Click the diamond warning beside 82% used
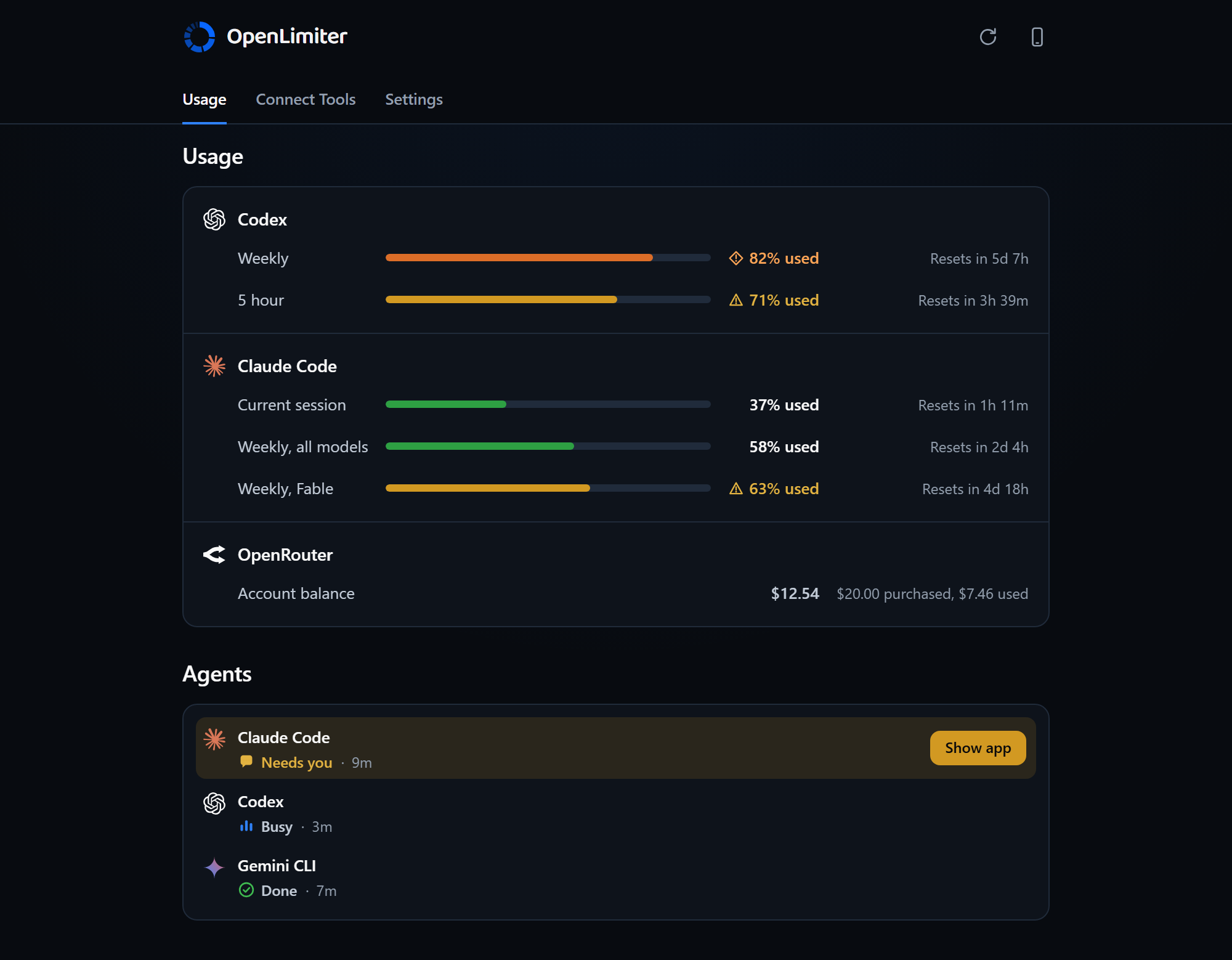The width and height of the screenshot is (1232, 960). point(736,258)
